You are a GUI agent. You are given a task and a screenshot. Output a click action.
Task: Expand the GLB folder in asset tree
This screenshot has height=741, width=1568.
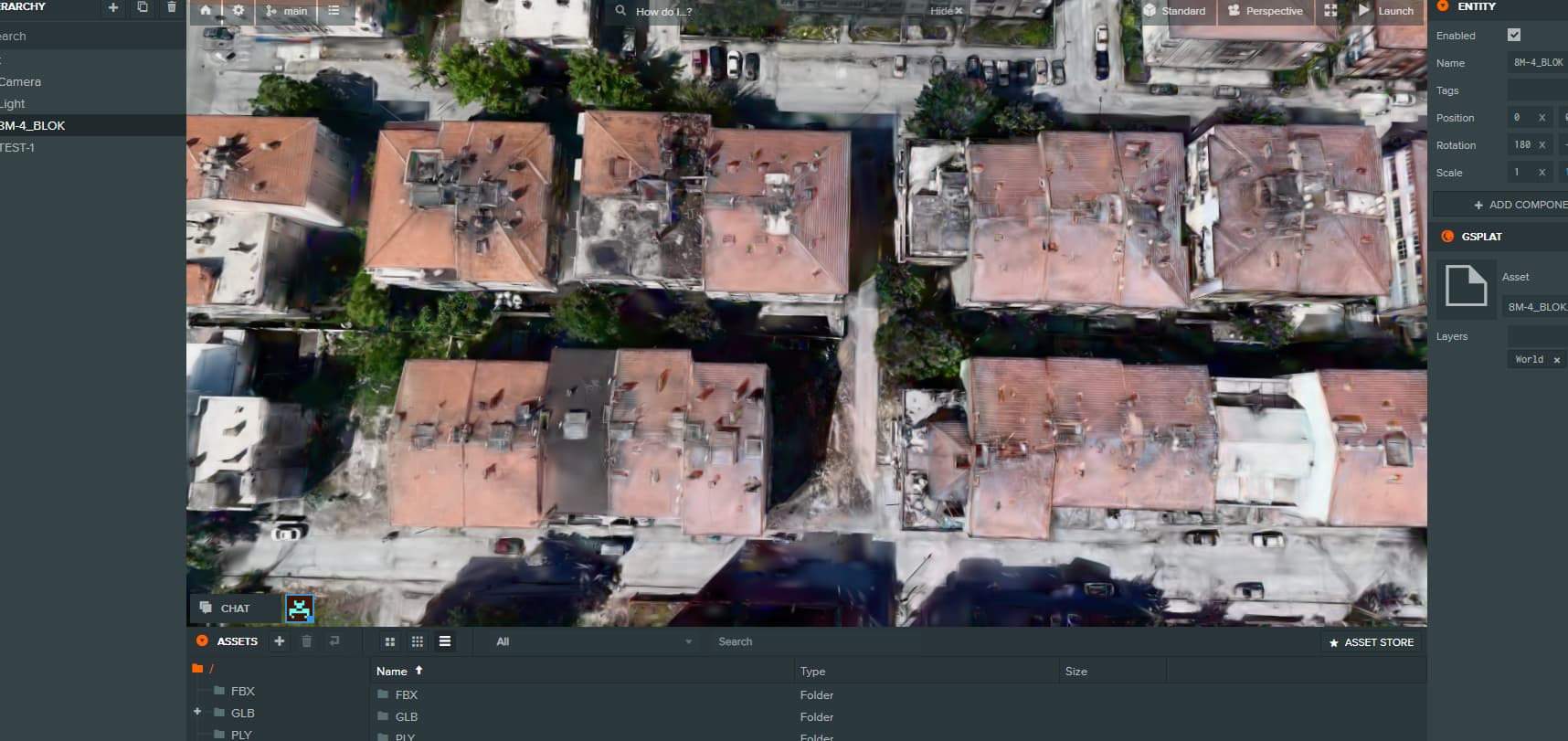point(197,712)
